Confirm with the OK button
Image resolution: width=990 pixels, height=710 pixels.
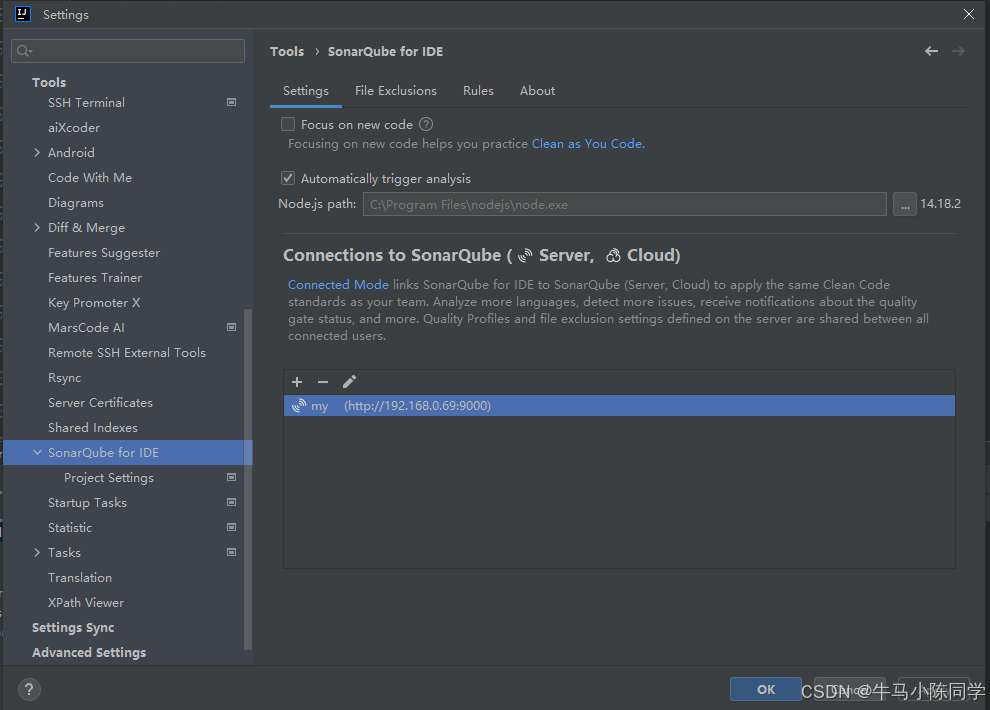[766, 689]
